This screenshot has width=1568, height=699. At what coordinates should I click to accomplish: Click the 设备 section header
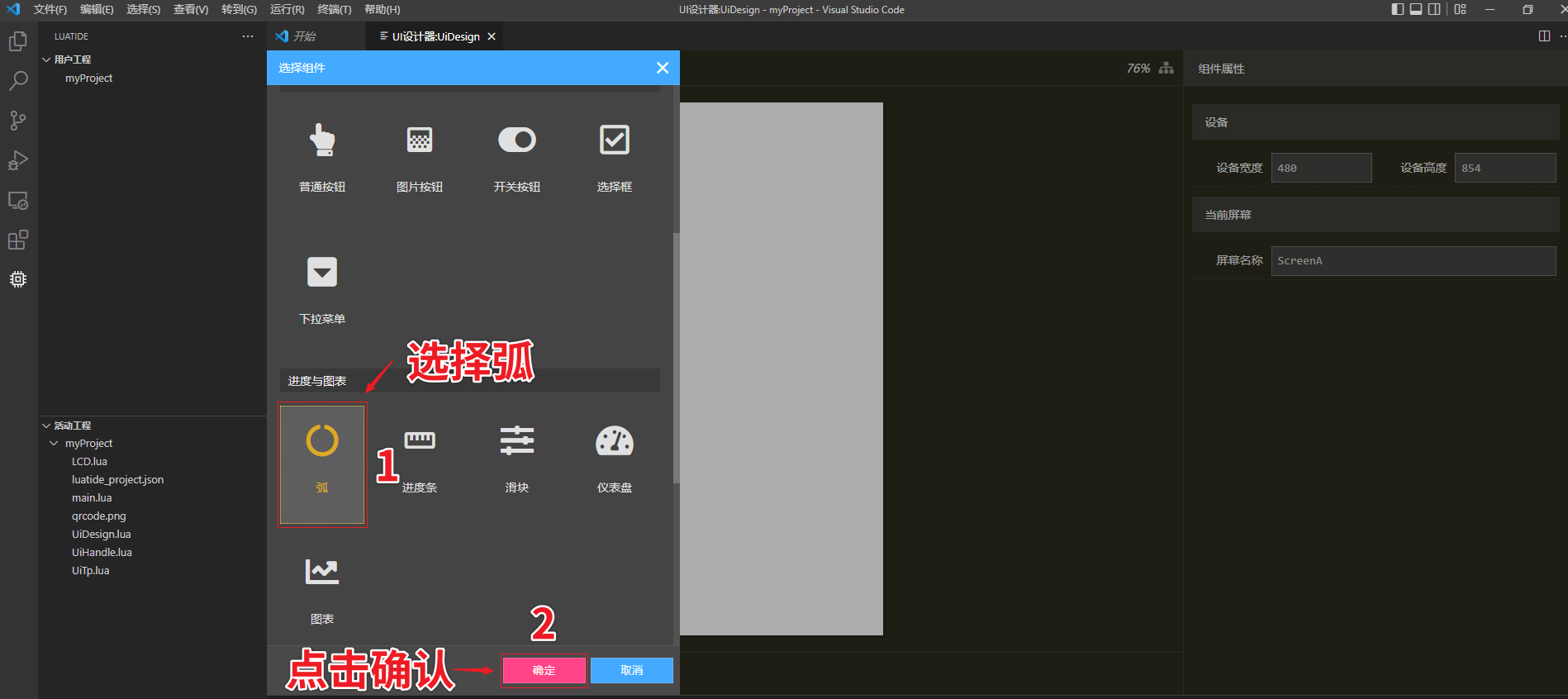click(1376, 122)
